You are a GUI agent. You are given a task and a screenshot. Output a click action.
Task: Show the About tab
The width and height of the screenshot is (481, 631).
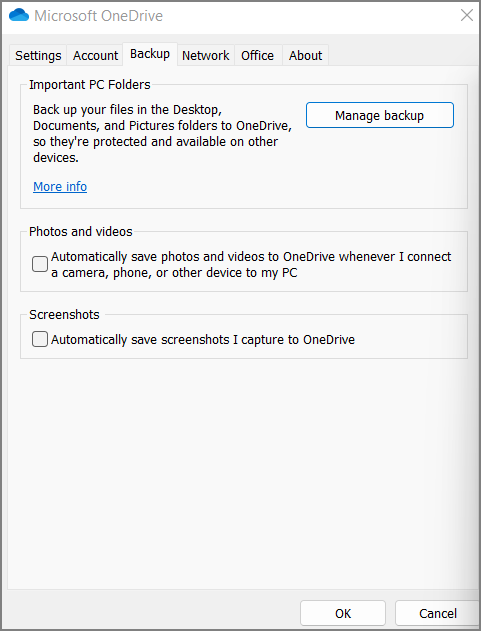(306, 56)
